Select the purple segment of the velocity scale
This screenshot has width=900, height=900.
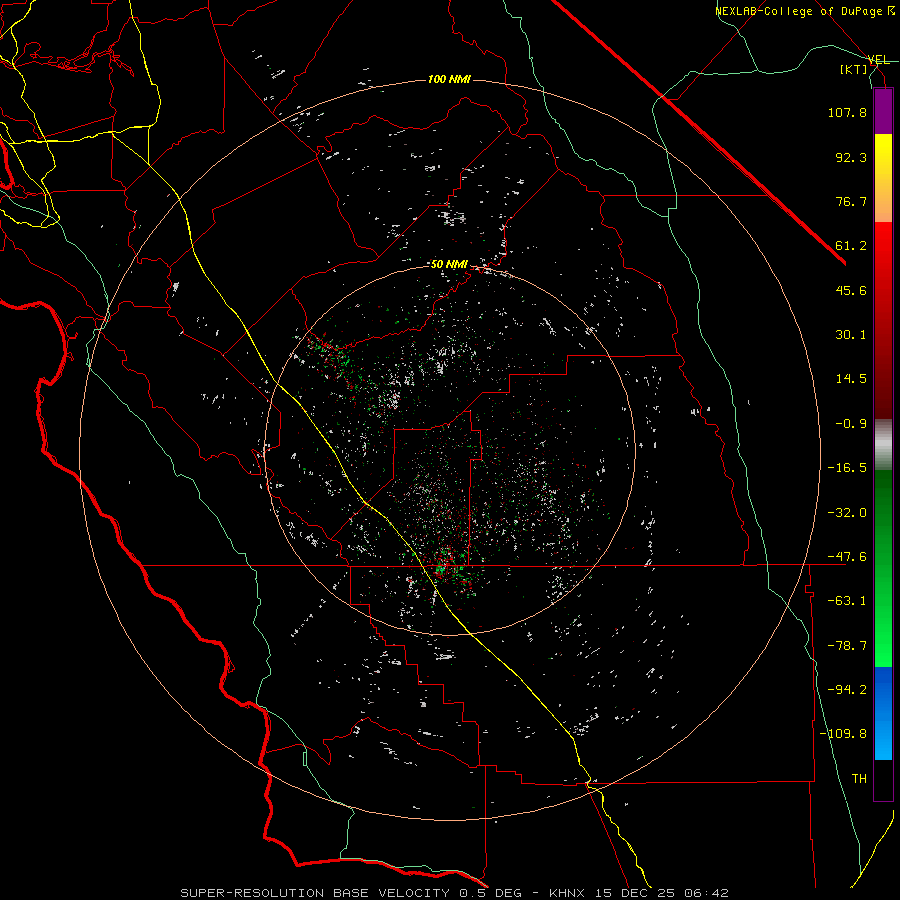[883, 111]
